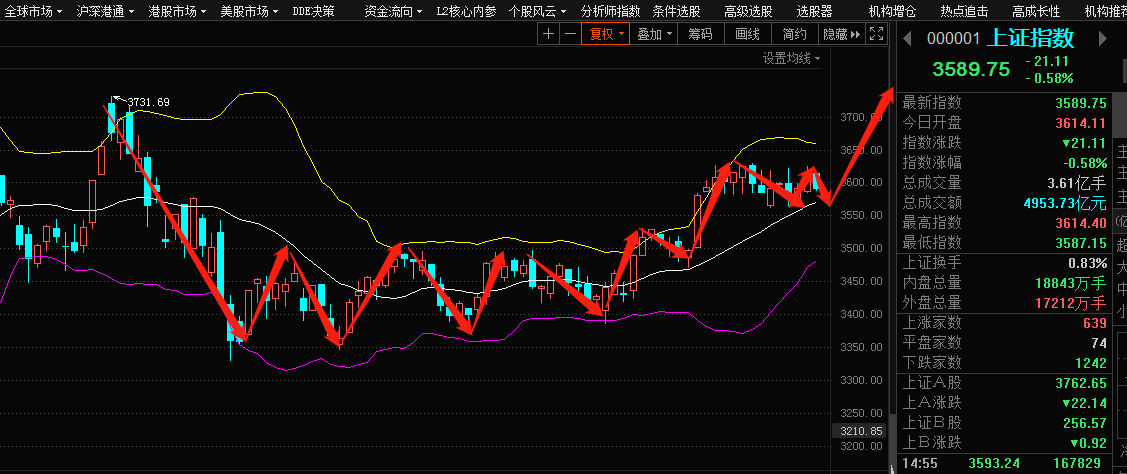Screen dimensions: 1127x474
Task: Select the 条件选股 menu item
Action: [675, 11]
